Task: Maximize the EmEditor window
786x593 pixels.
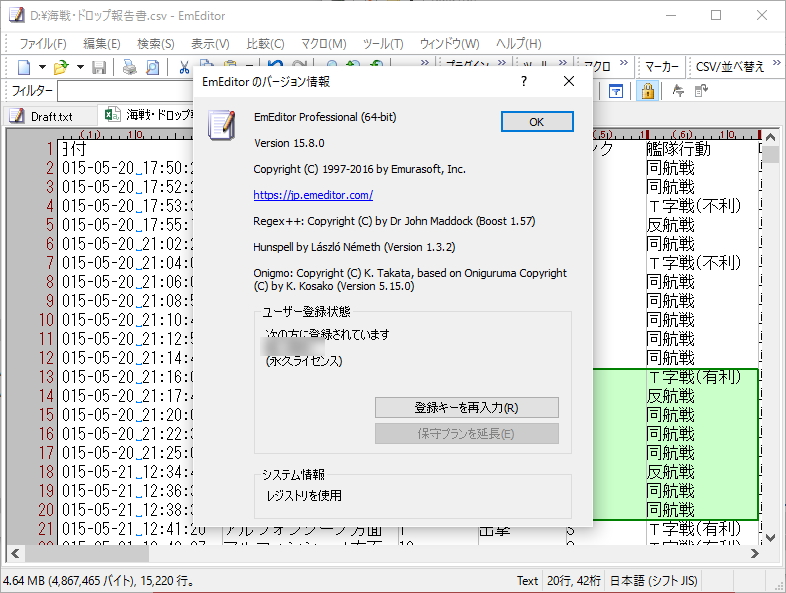Action: pos(716,15)
